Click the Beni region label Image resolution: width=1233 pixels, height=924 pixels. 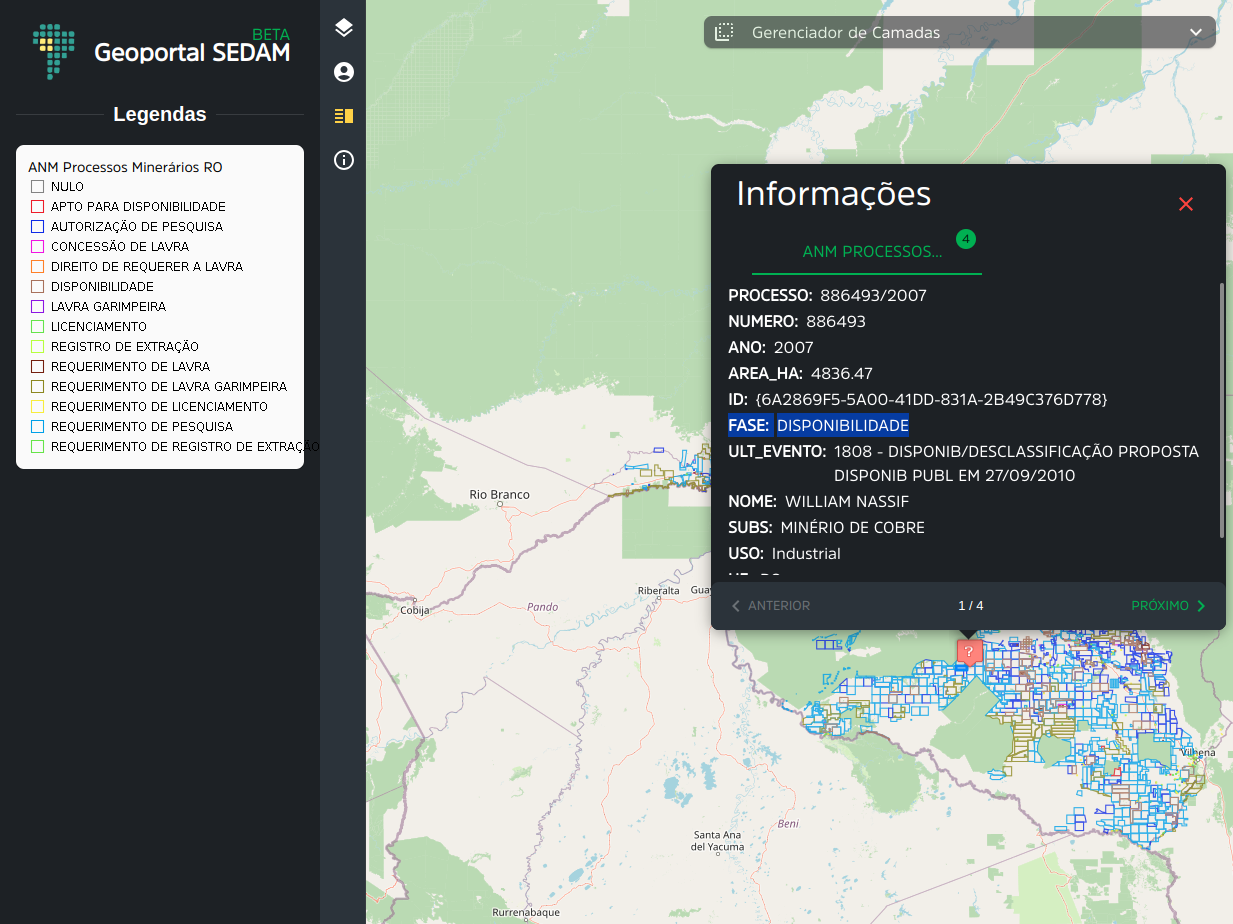[x=788, y=824]
